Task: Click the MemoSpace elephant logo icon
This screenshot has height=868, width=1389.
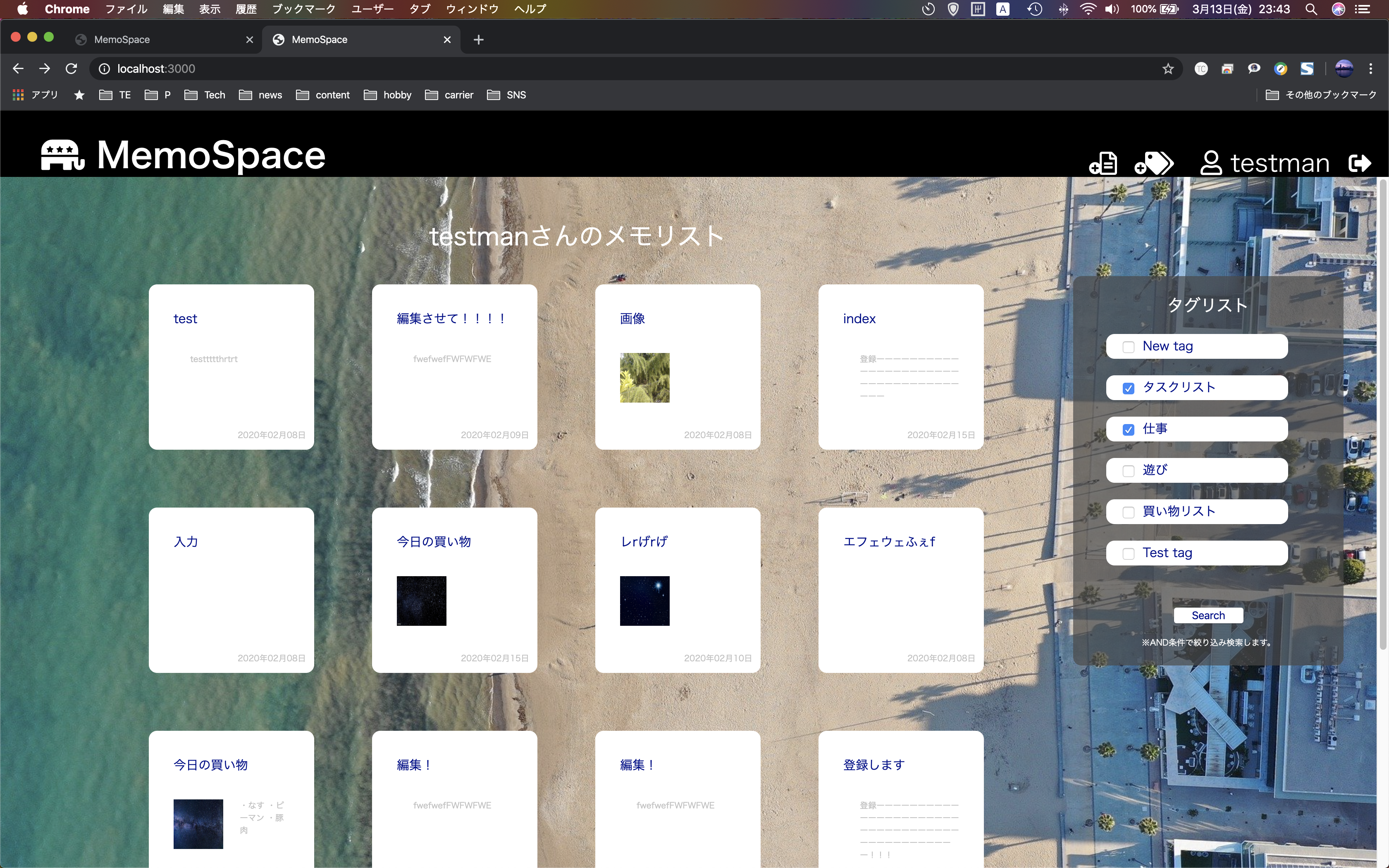Action: [62, 155]
